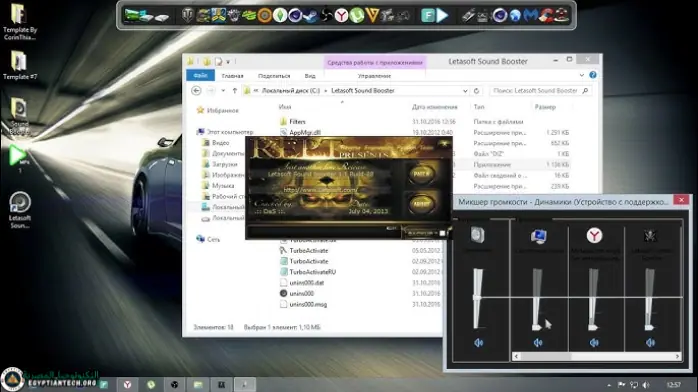Click Letasoft Sound Booster volume slider
Screen dimensions: 698x392
pyautogui.click(x=649, y=299)
